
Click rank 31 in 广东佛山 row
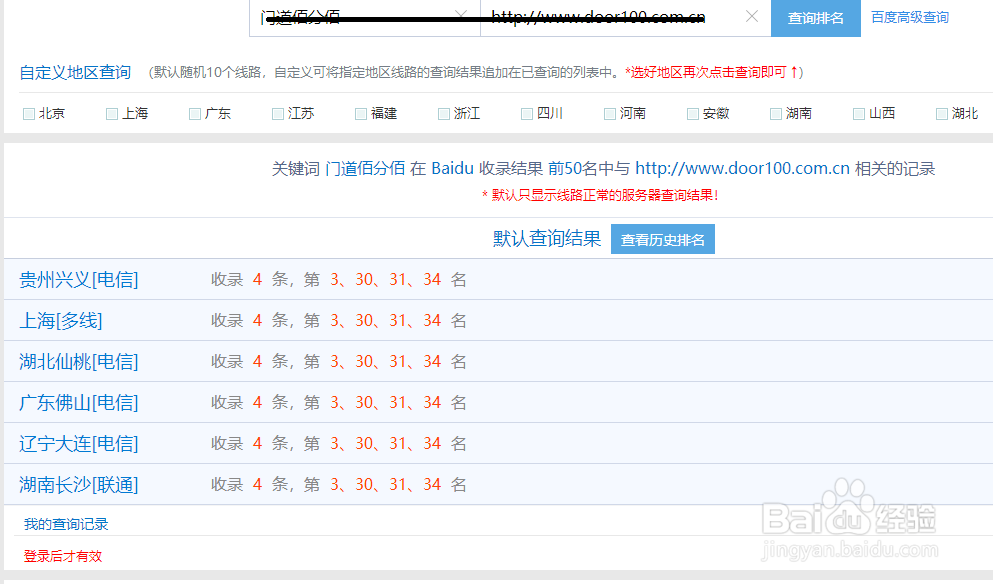coord(398,402)
